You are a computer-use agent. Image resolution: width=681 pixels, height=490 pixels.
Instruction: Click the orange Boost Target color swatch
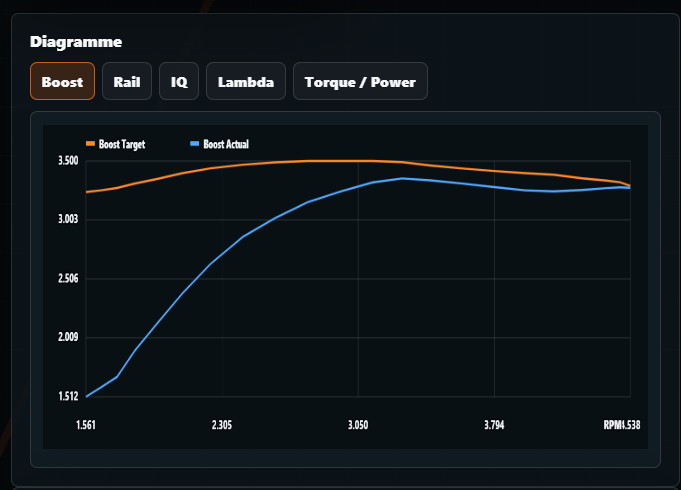tap(90, 144)
